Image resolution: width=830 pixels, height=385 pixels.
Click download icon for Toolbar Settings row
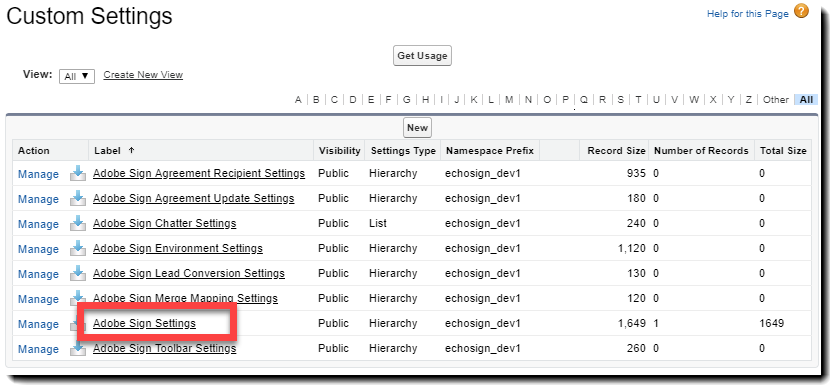[x=78, y=348]
